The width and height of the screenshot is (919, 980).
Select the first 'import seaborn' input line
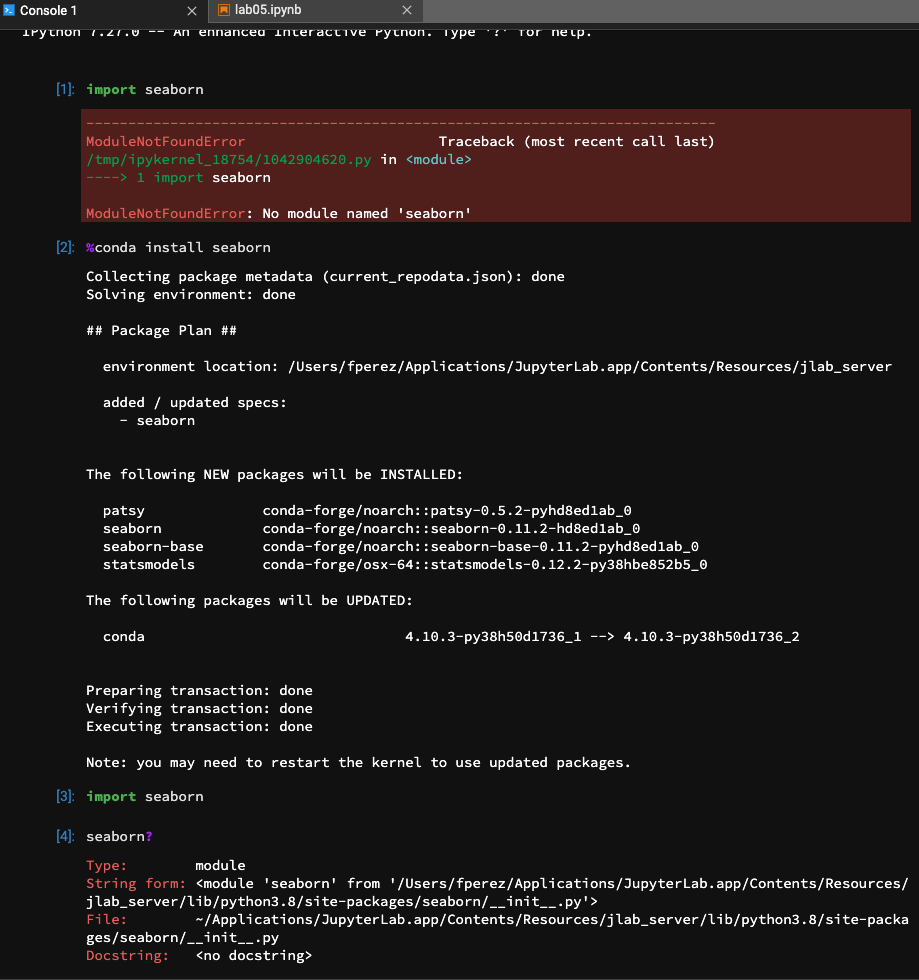coord(144,89)
